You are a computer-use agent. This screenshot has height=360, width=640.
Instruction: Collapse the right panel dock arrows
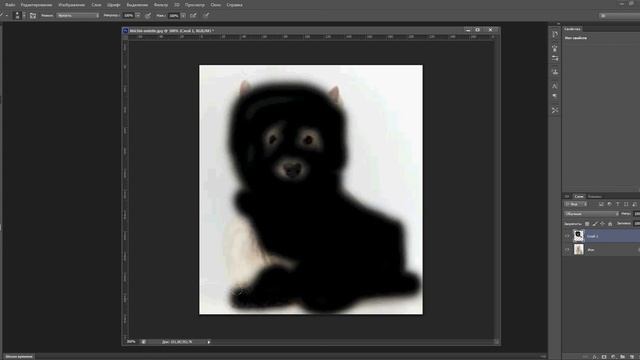point(558,24)
